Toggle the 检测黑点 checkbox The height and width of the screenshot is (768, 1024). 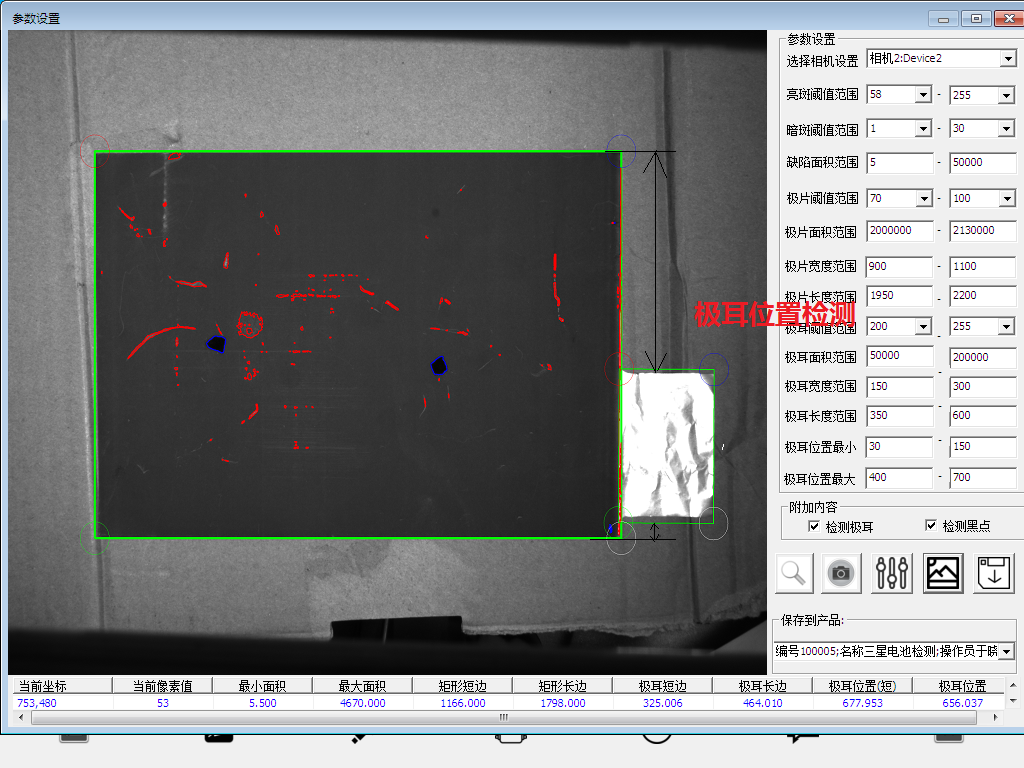931,525
